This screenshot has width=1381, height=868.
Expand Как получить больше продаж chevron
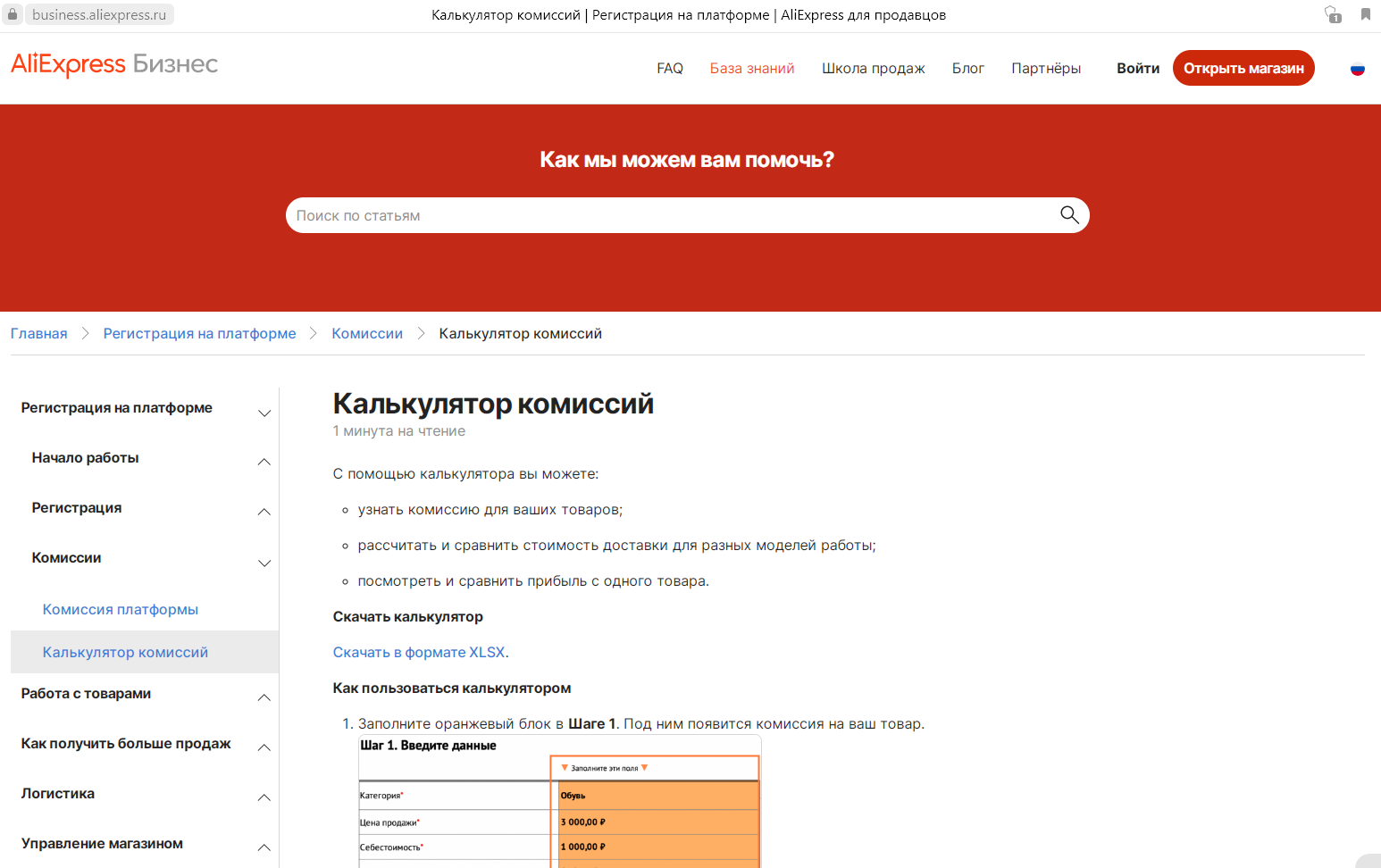[x=264, y=747]
